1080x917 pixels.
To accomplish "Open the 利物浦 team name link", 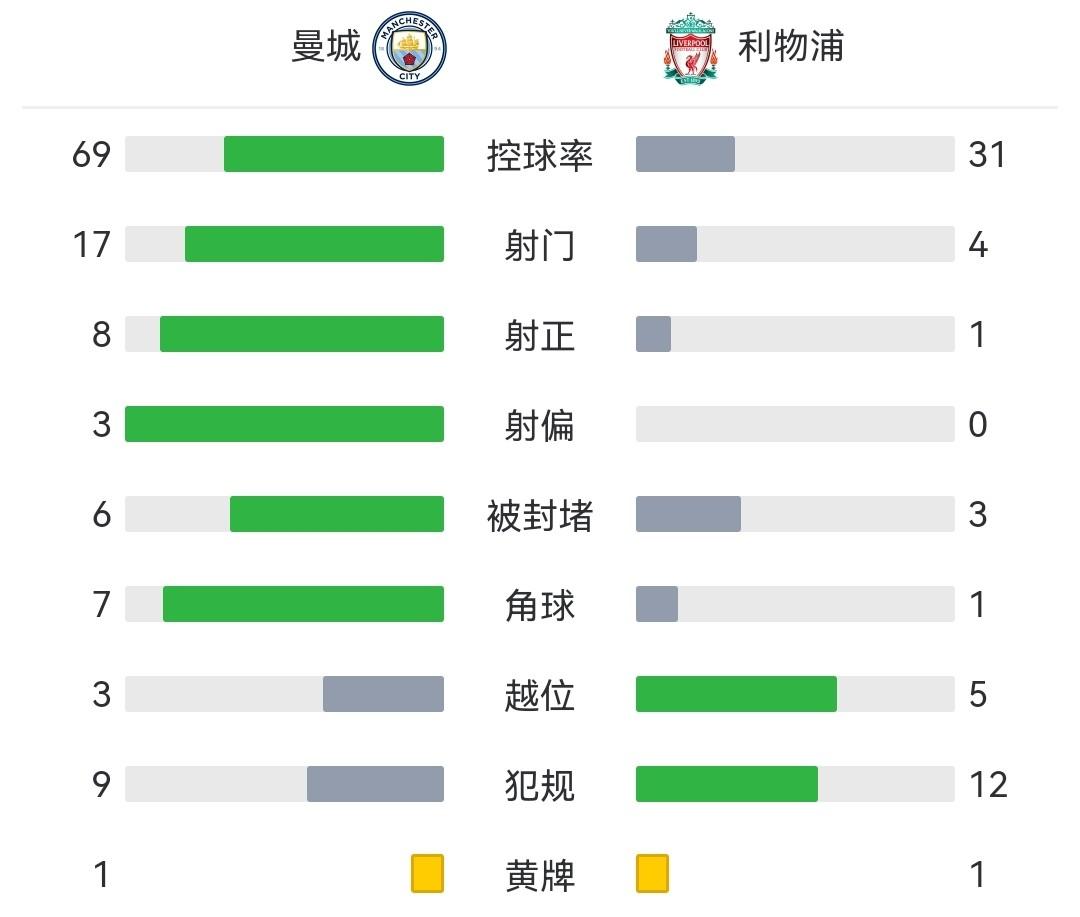I will (790, 47).
